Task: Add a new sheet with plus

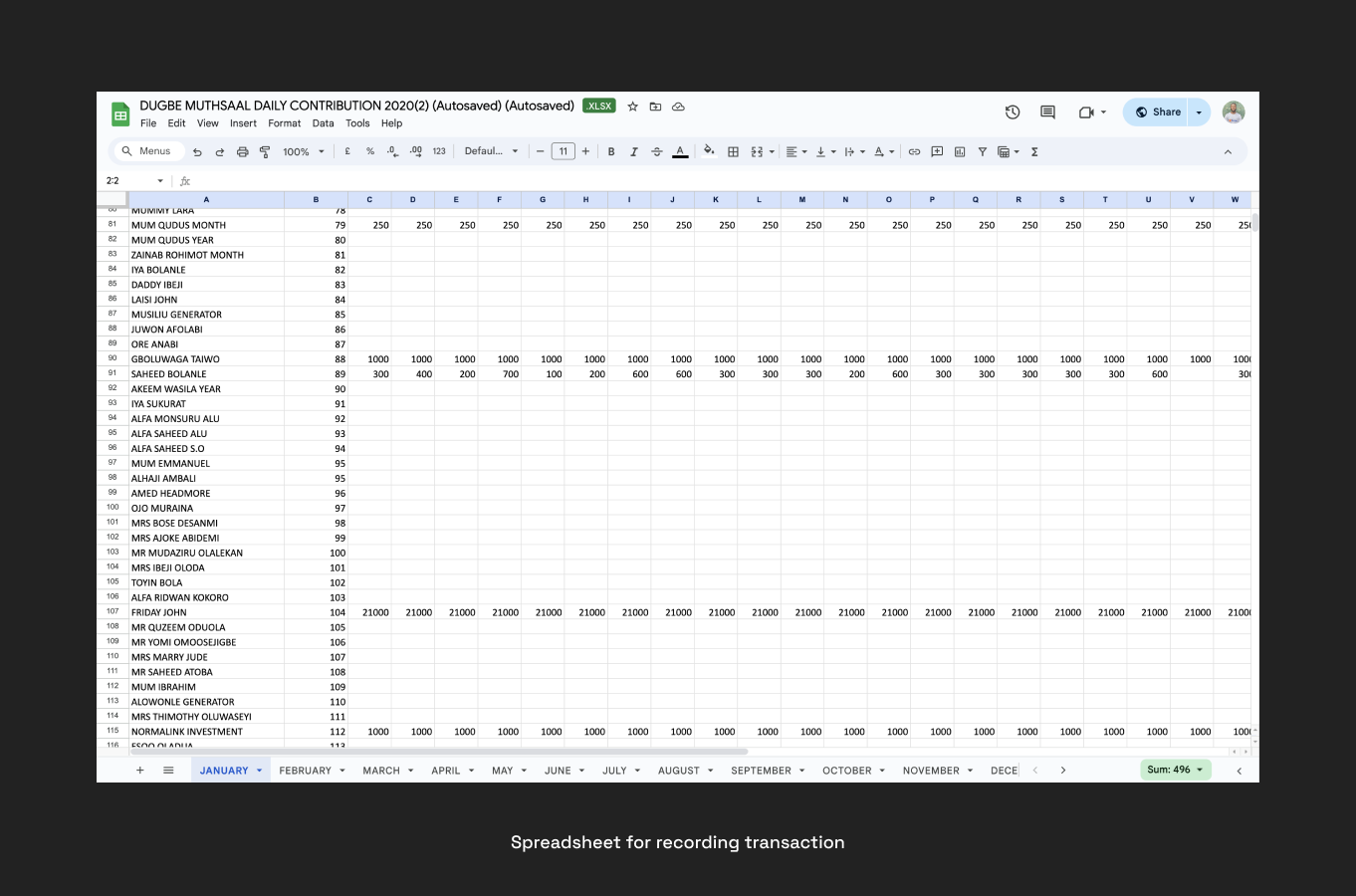Action: [140, 770]
